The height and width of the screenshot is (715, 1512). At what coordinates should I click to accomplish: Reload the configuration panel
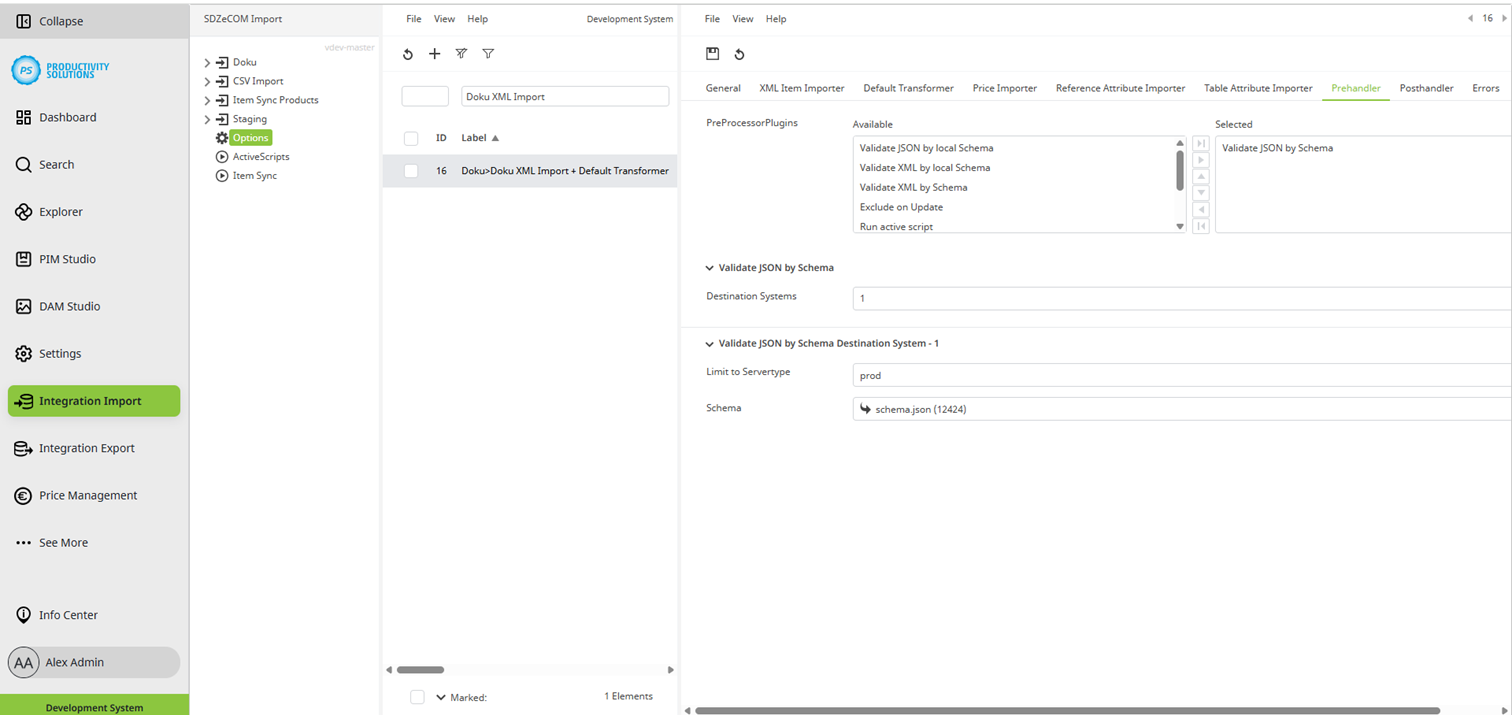pos(739,54)
